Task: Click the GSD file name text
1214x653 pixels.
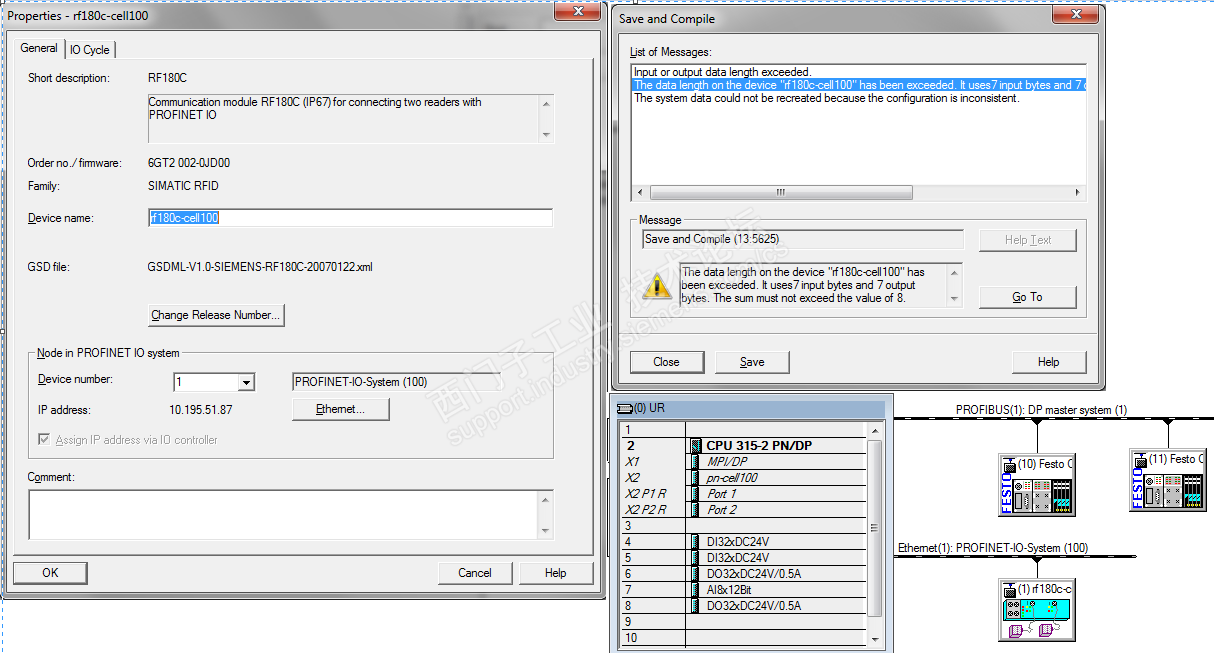Action: (259, 268)
